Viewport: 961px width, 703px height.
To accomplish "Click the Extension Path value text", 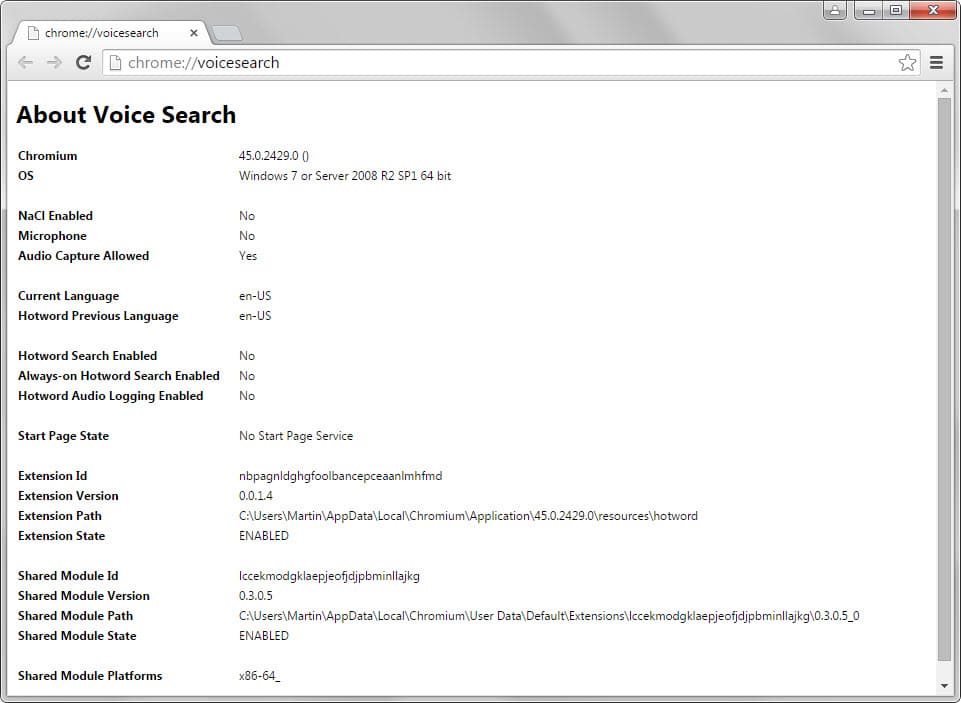I will tap(468, 516).
